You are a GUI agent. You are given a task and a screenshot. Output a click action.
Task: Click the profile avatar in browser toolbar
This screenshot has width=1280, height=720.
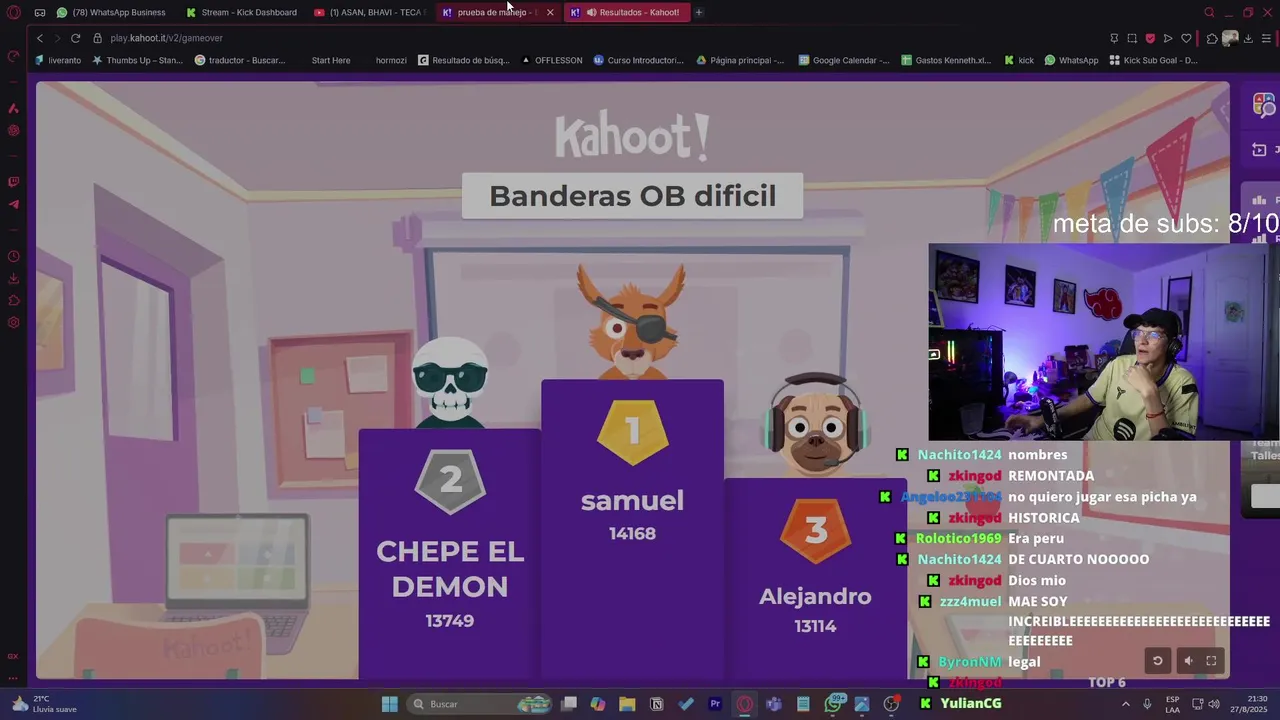(1230, 38)
